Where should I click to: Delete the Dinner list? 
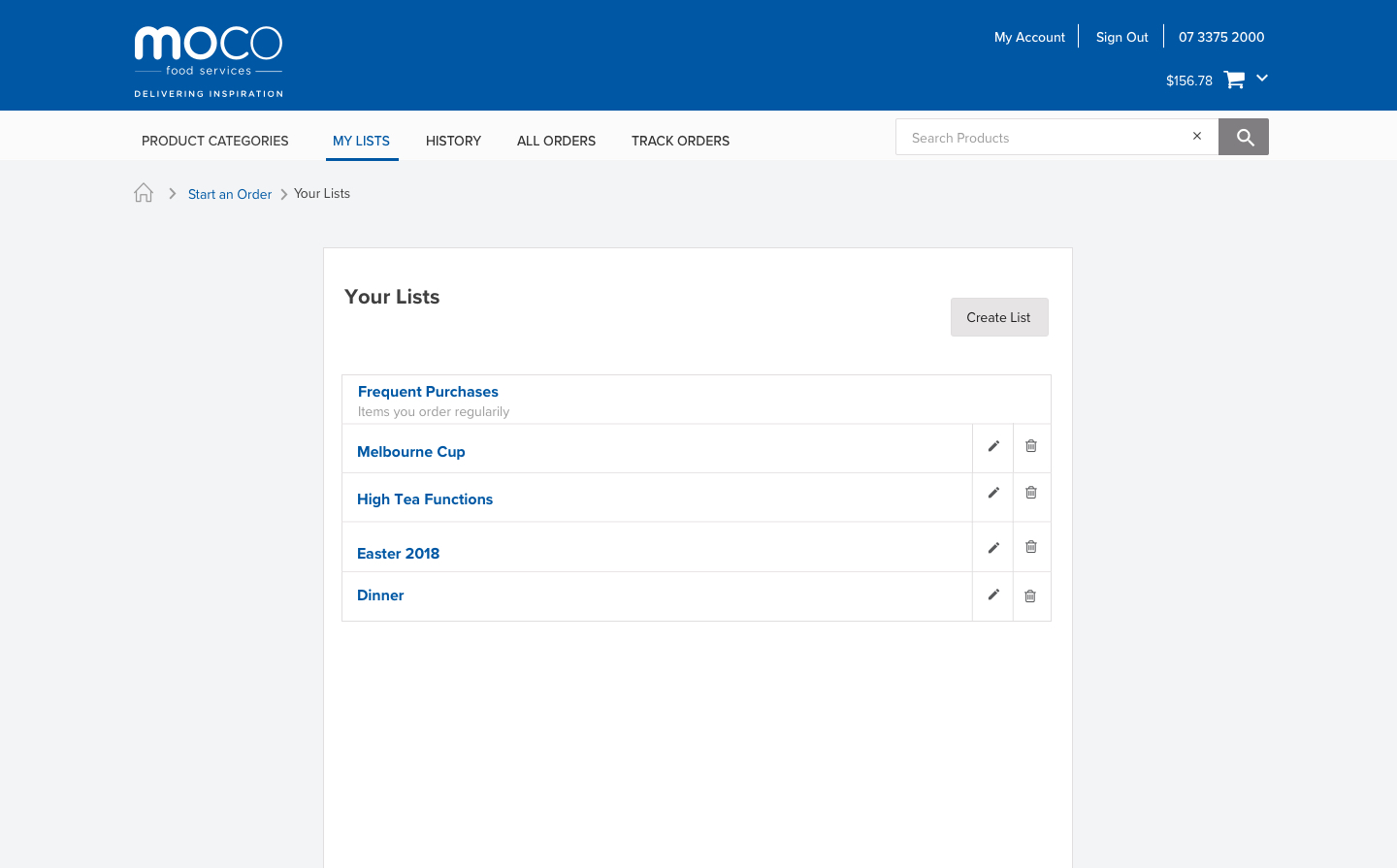coord(1030,595)
